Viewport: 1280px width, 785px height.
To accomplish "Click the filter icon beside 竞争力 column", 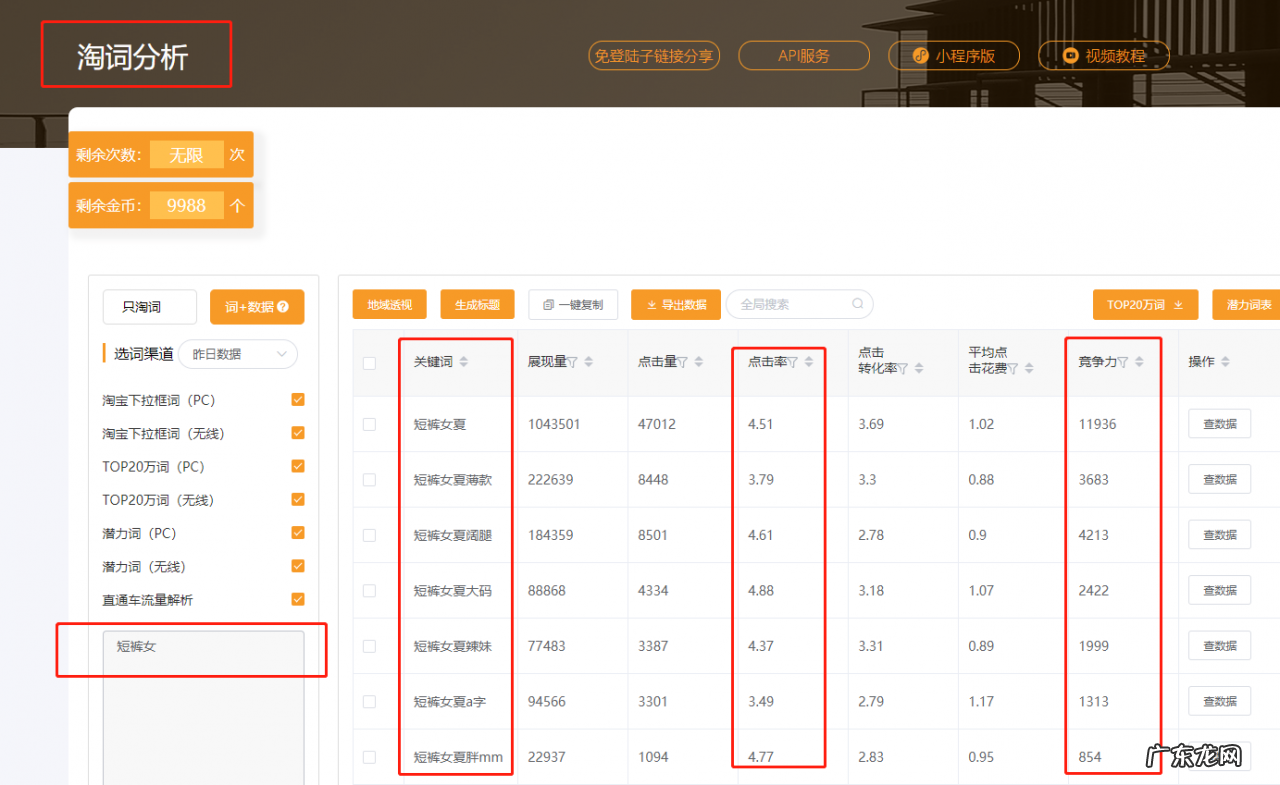I will coord(1123,362).
